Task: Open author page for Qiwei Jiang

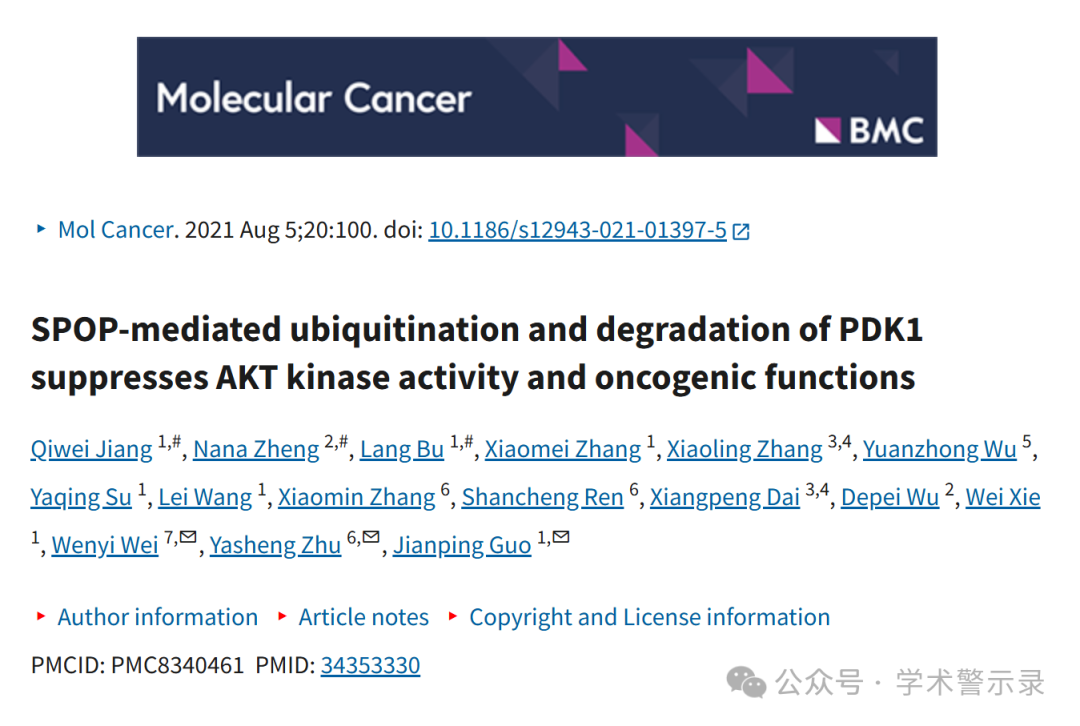Action: point(92,449)
